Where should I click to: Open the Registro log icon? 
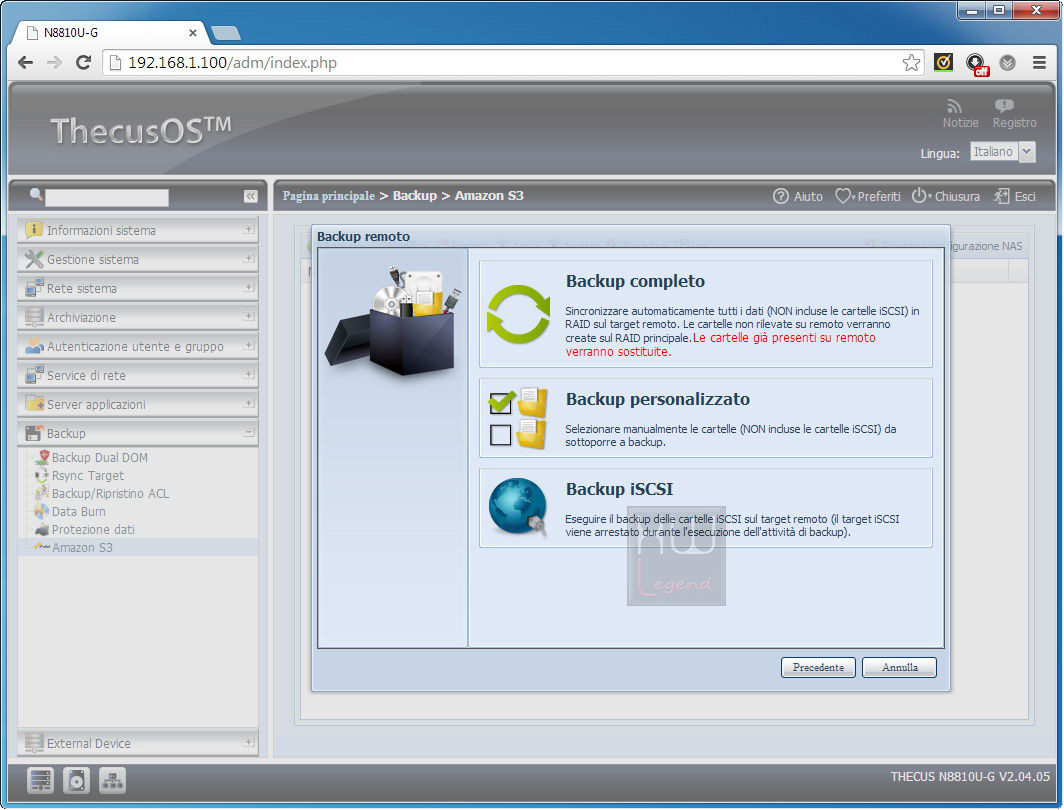[1004, 106]
